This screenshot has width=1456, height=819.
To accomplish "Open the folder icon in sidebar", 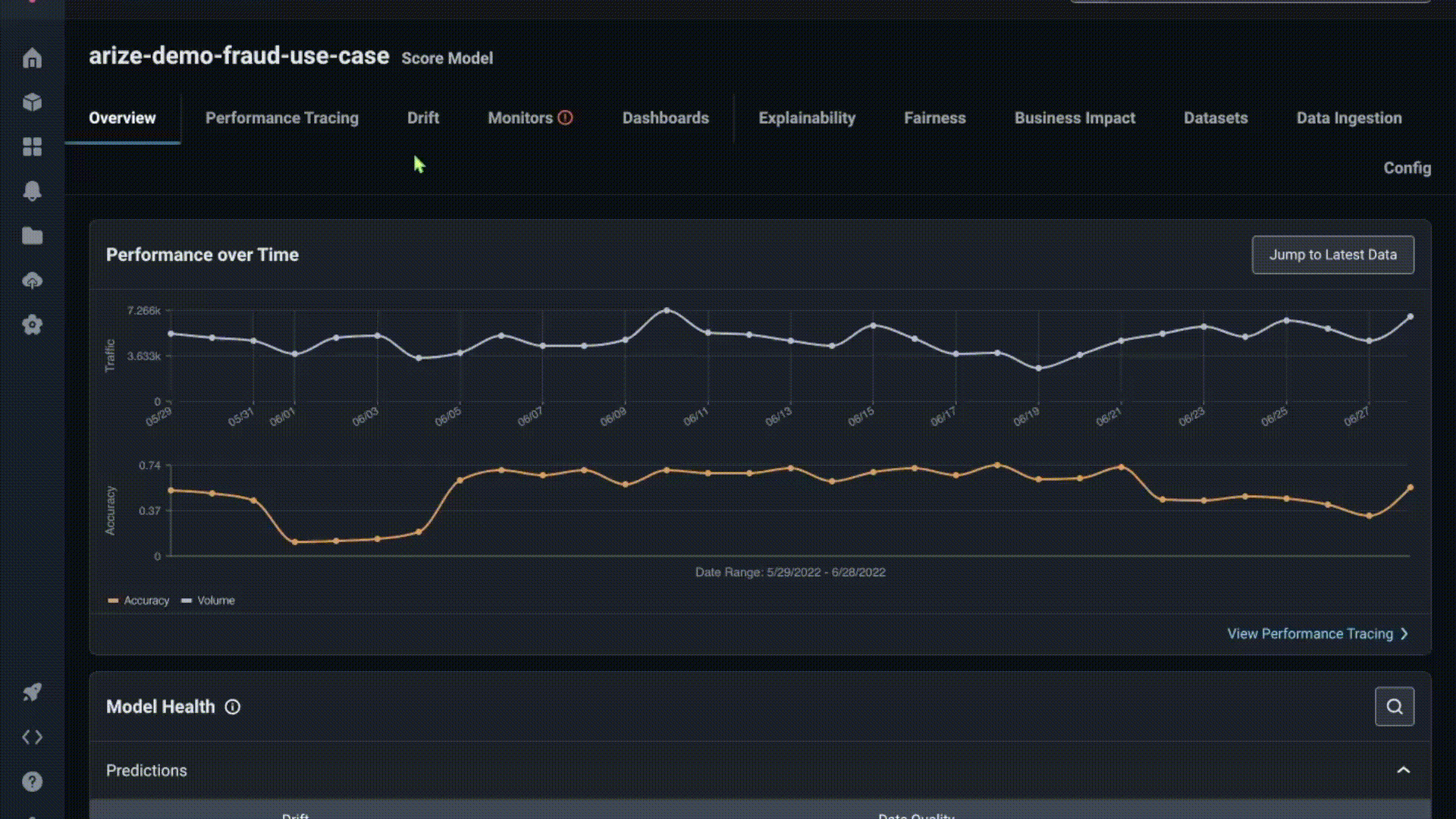I will pos(32,236).
